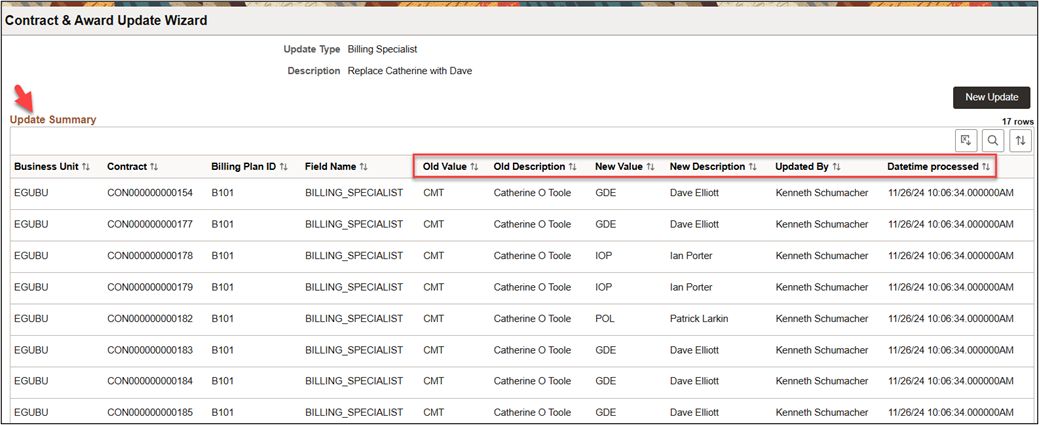Open the grid search magnifier icon

coord(993,140)
